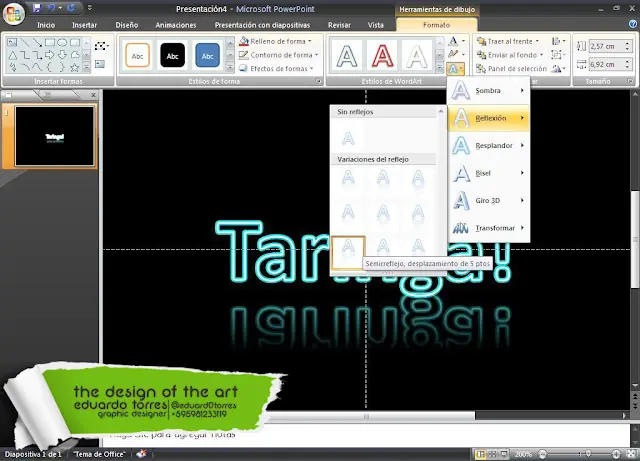
Task: Choose the oval shape tool
Action: tap(62, 42)
